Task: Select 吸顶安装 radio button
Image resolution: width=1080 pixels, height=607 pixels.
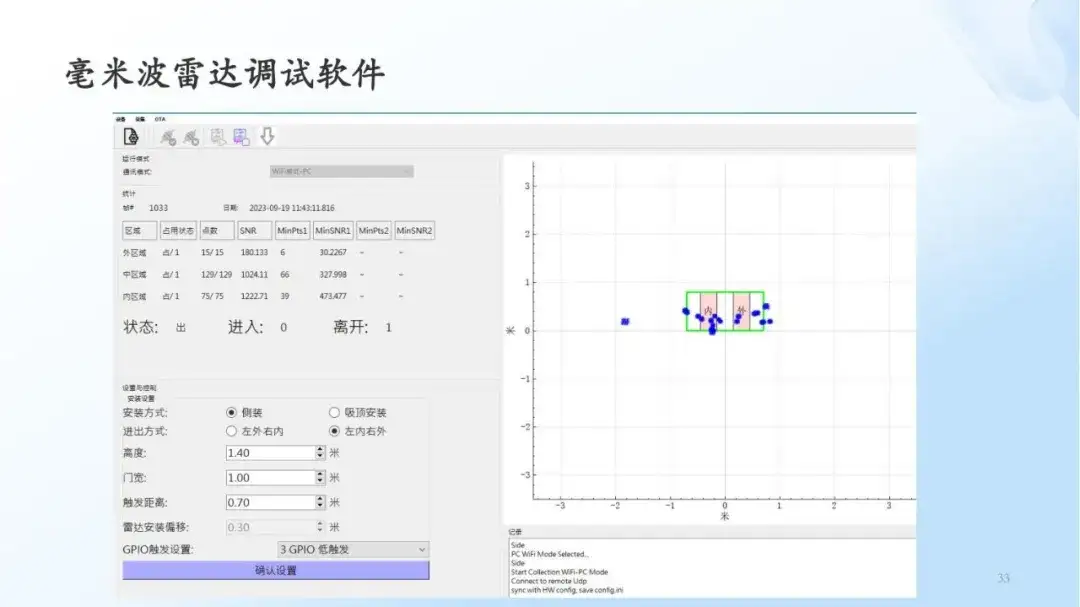Action: point(334,413)
